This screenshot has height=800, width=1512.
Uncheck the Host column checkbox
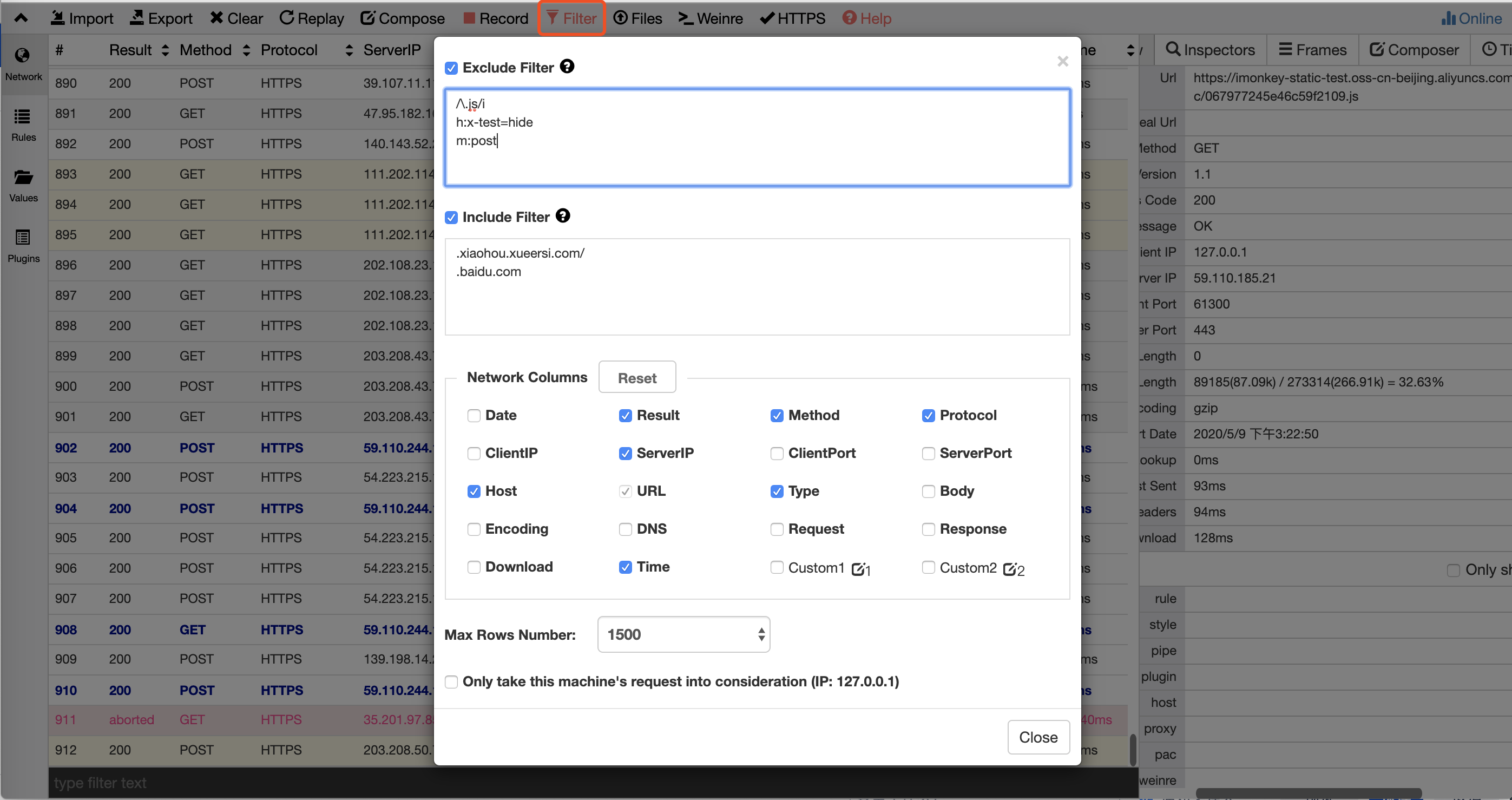[x=474, y=491]
